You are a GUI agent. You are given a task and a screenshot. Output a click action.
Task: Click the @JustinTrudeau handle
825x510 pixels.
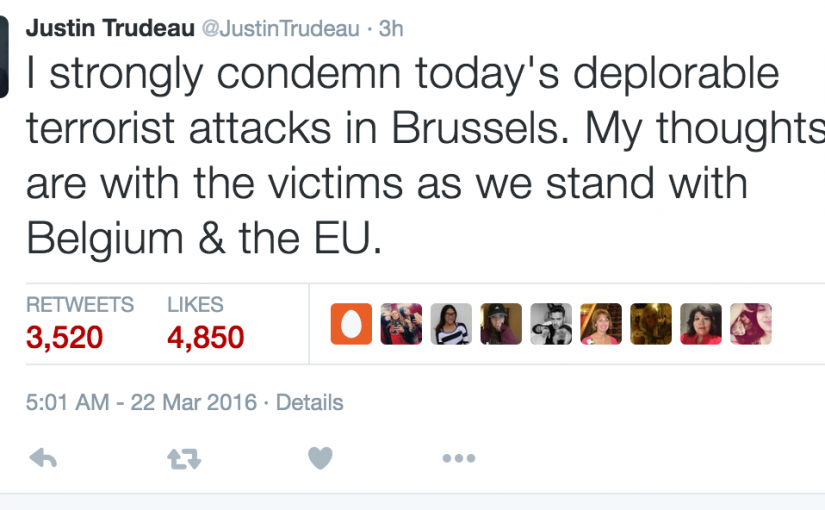280,28
